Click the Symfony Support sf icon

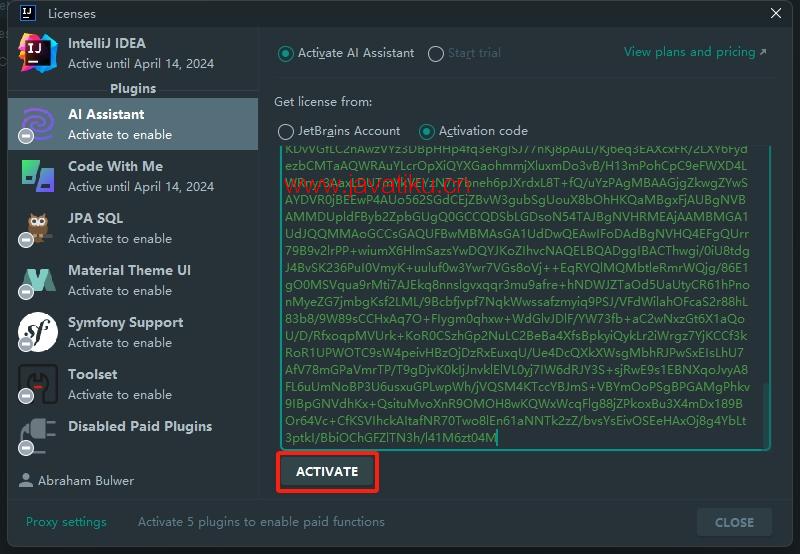tap(37, 332)
